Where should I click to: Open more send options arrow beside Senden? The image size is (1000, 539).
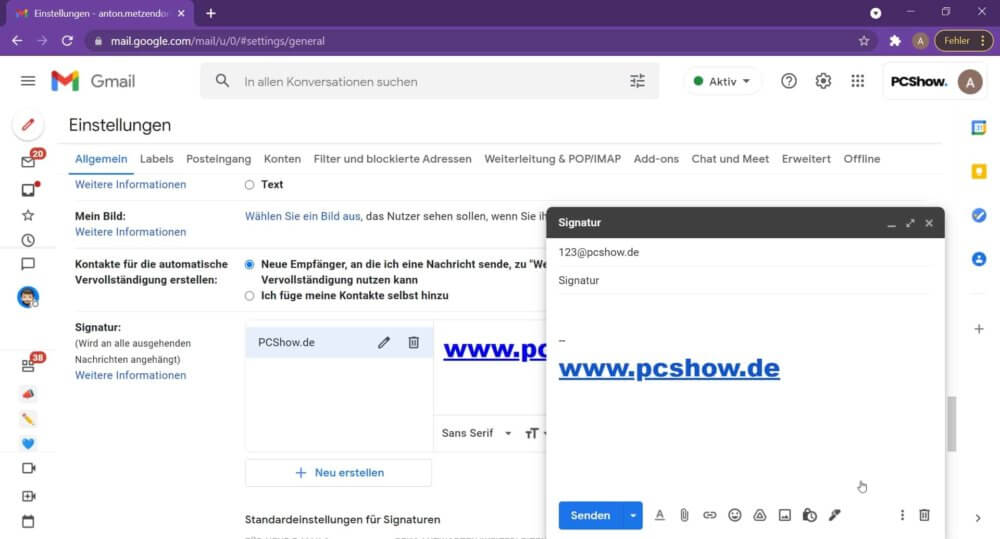[x=633, y=515]
